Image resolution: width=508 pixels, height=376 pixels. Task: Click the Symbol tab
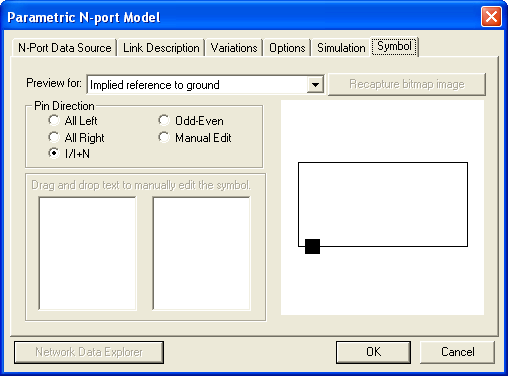tap(394, 46)
